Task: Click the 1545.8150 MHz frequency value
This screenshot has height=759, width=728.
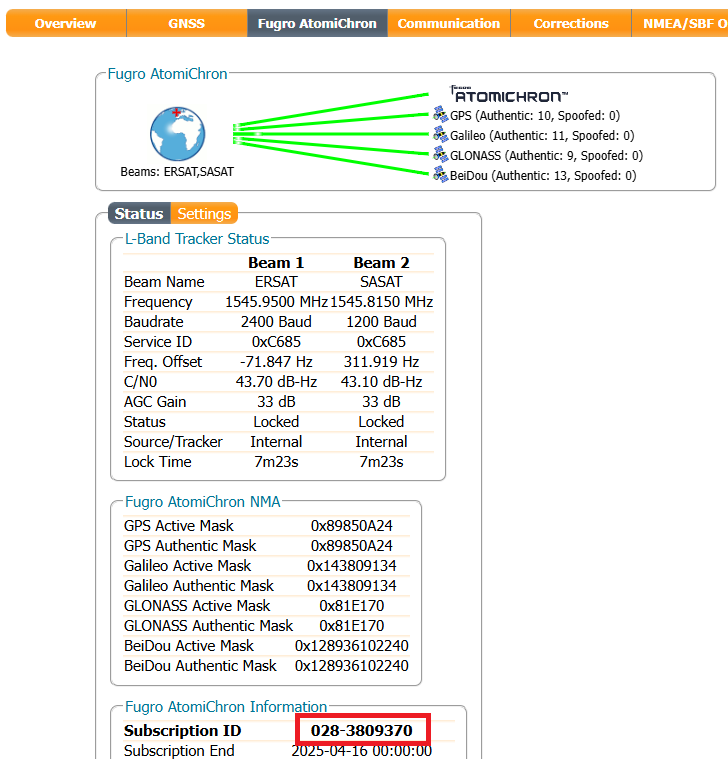Action: [381, 302]
